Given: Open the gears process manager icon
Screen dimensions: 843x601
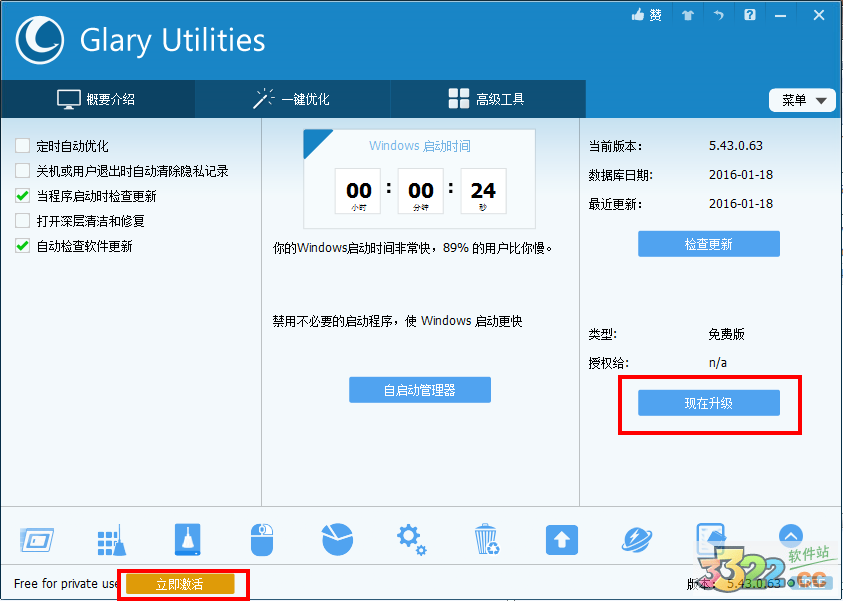Looking at the screenshot, I should (x=411, y=540).
